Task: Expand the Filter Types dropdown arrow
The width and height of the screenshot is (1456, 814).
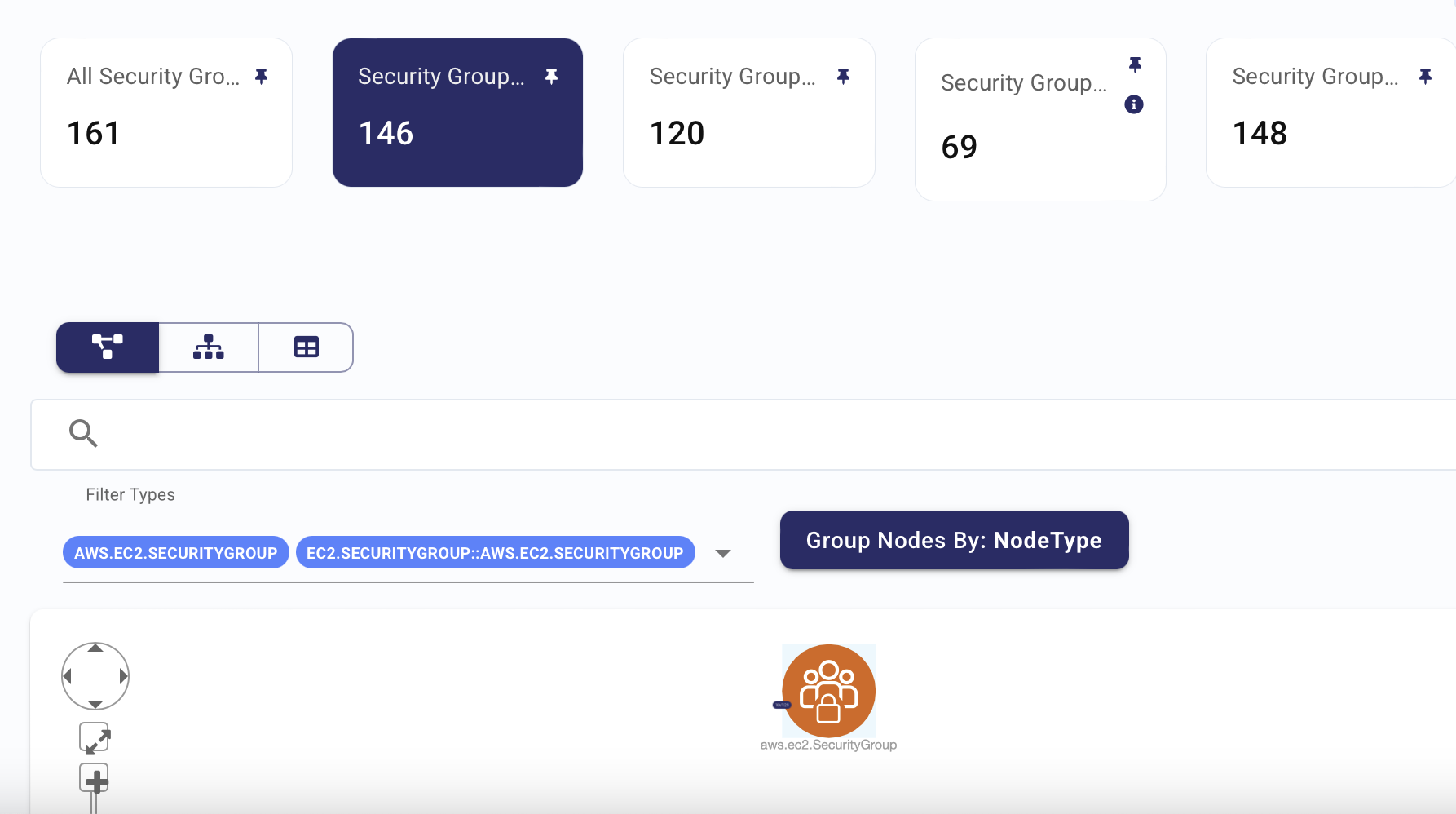Action: coord(722,553)
